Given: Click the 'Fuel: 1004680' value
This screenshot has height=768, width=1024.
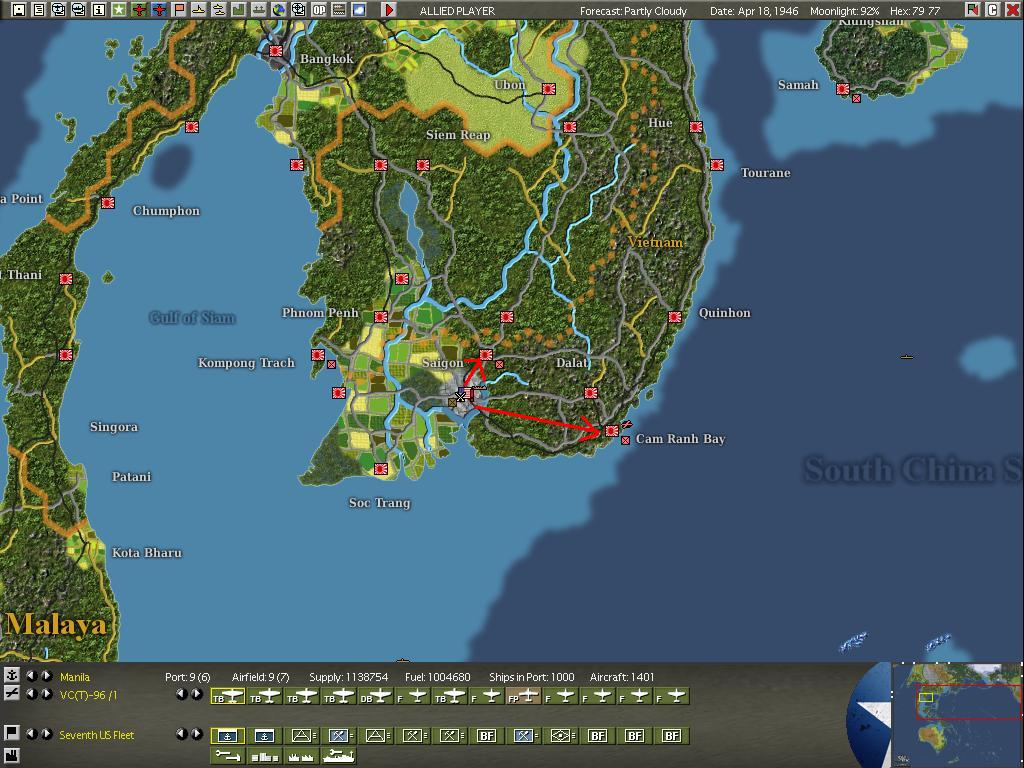Looking at the screenshot, I should [438, 677].
